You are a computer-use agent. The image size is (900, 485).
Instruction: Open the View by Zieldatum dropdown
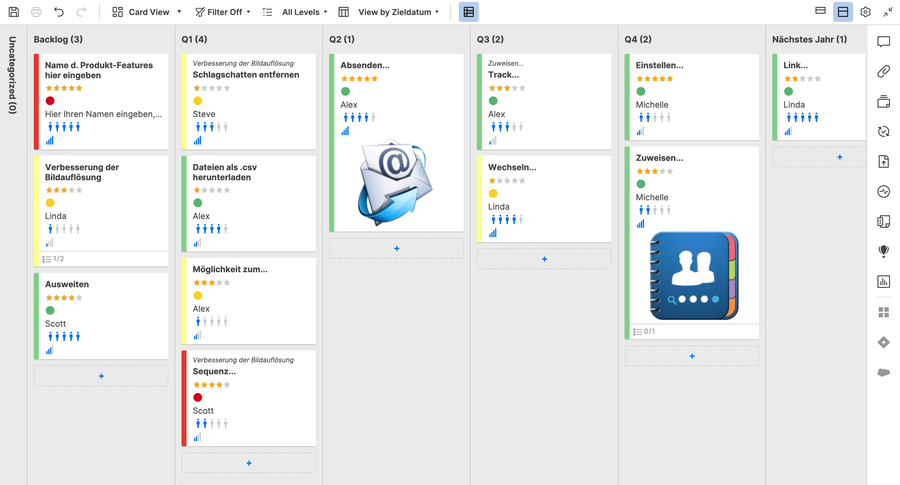[x=389, y=11]
